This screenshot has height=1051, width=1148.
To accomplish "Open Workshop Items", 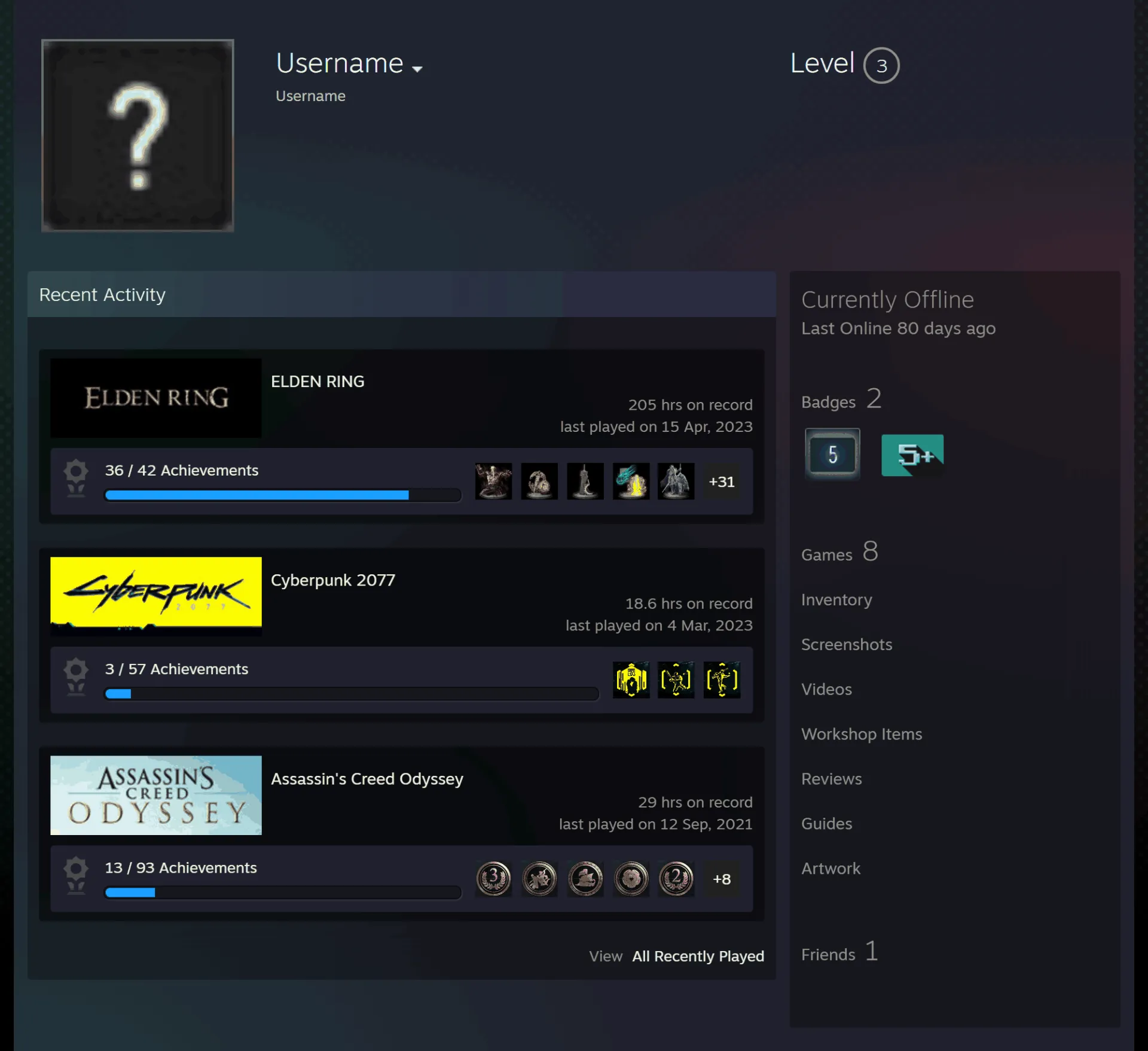I will pyautogui.click(x=862, y=734).
